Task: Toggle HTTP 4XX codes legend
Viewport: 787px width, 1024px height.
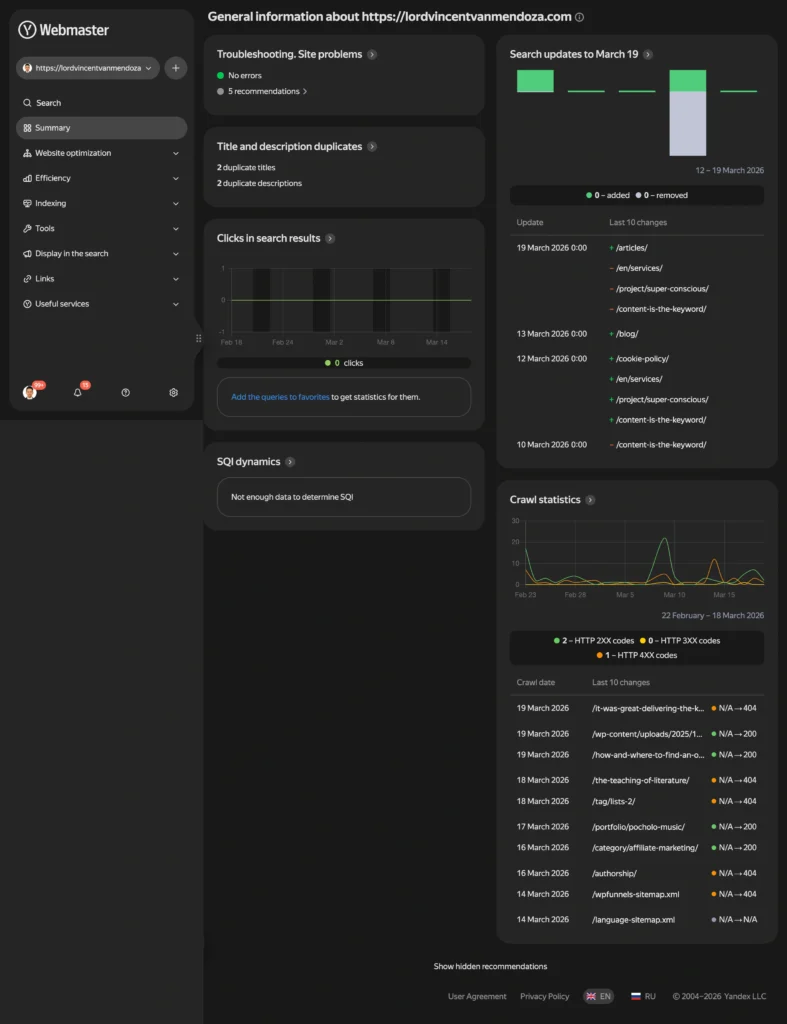Action: [637, 655]
